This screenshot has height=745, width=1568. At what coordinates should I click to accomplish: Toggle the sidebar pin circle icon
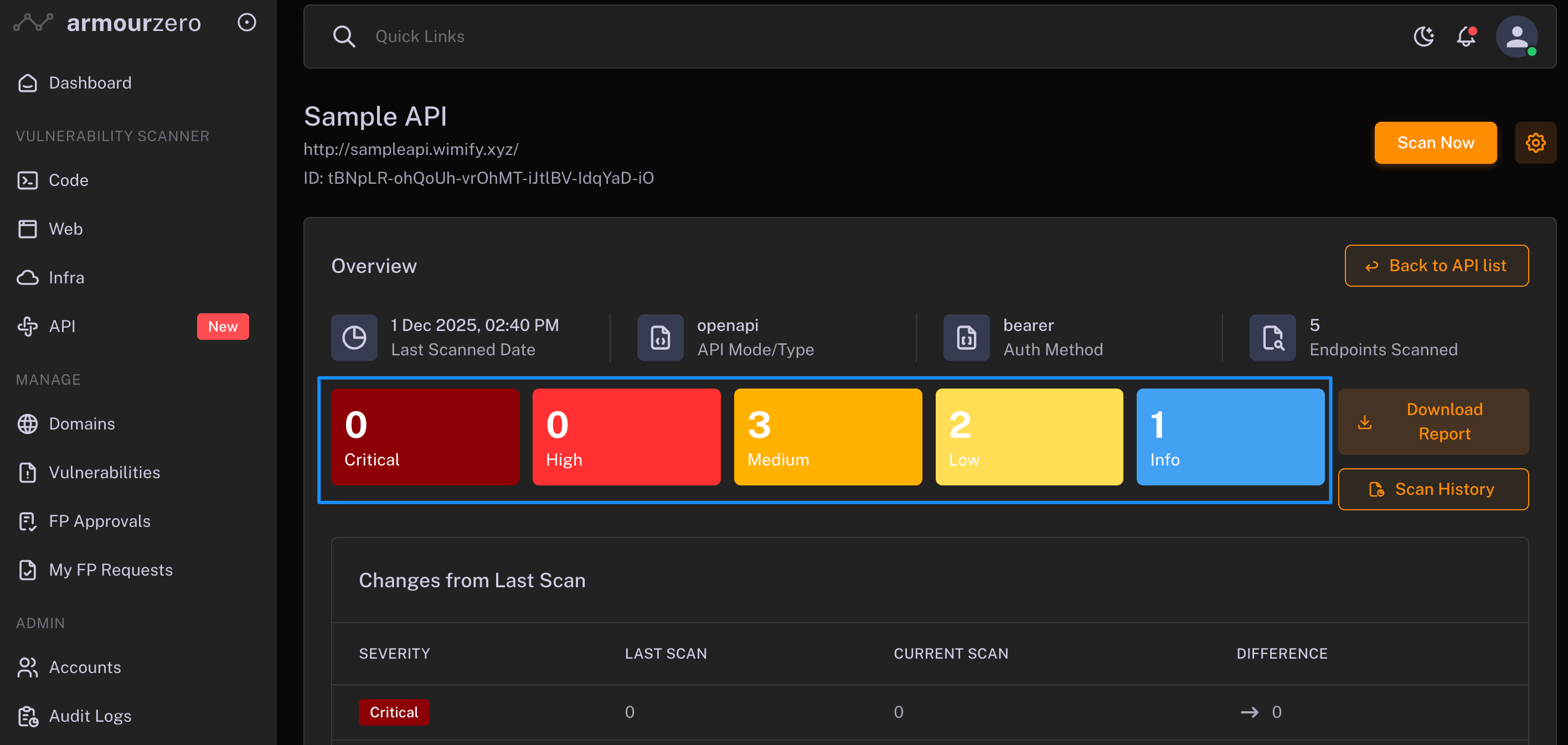[x=246, y=23]
